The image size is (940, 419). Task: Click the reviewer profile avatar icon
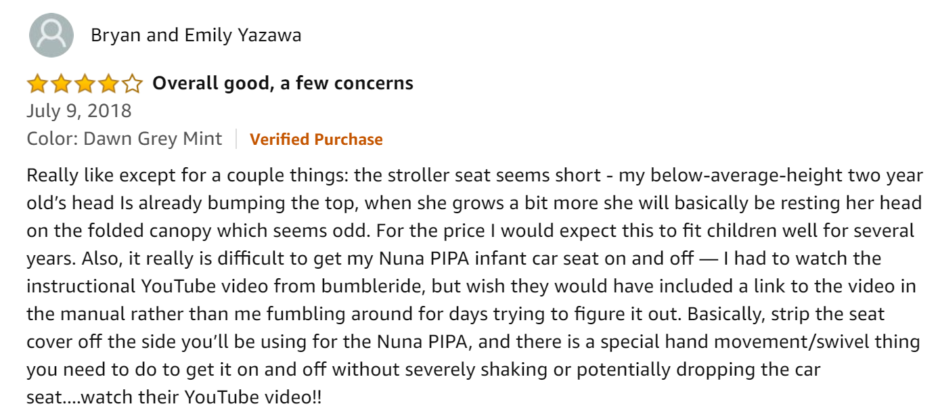[50, 36]
